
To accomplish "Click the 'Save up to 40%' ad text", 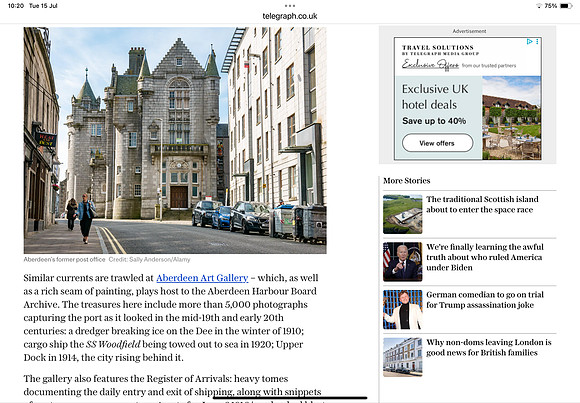I will (434, 121).
